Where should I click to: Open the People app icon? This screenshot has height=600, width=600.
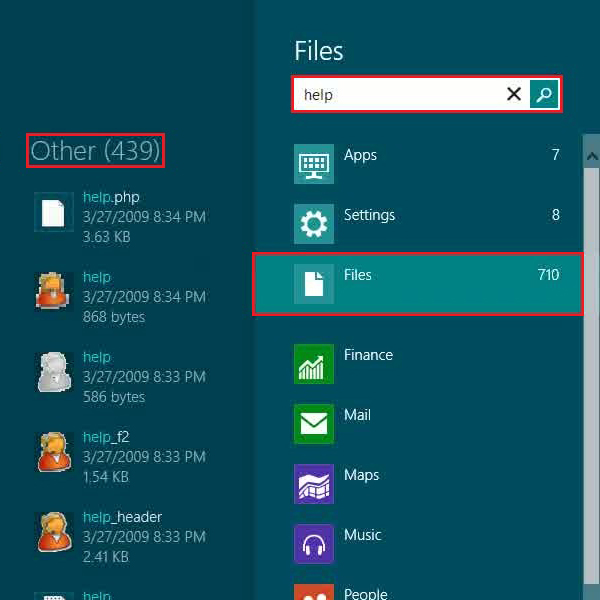point(314,592)
